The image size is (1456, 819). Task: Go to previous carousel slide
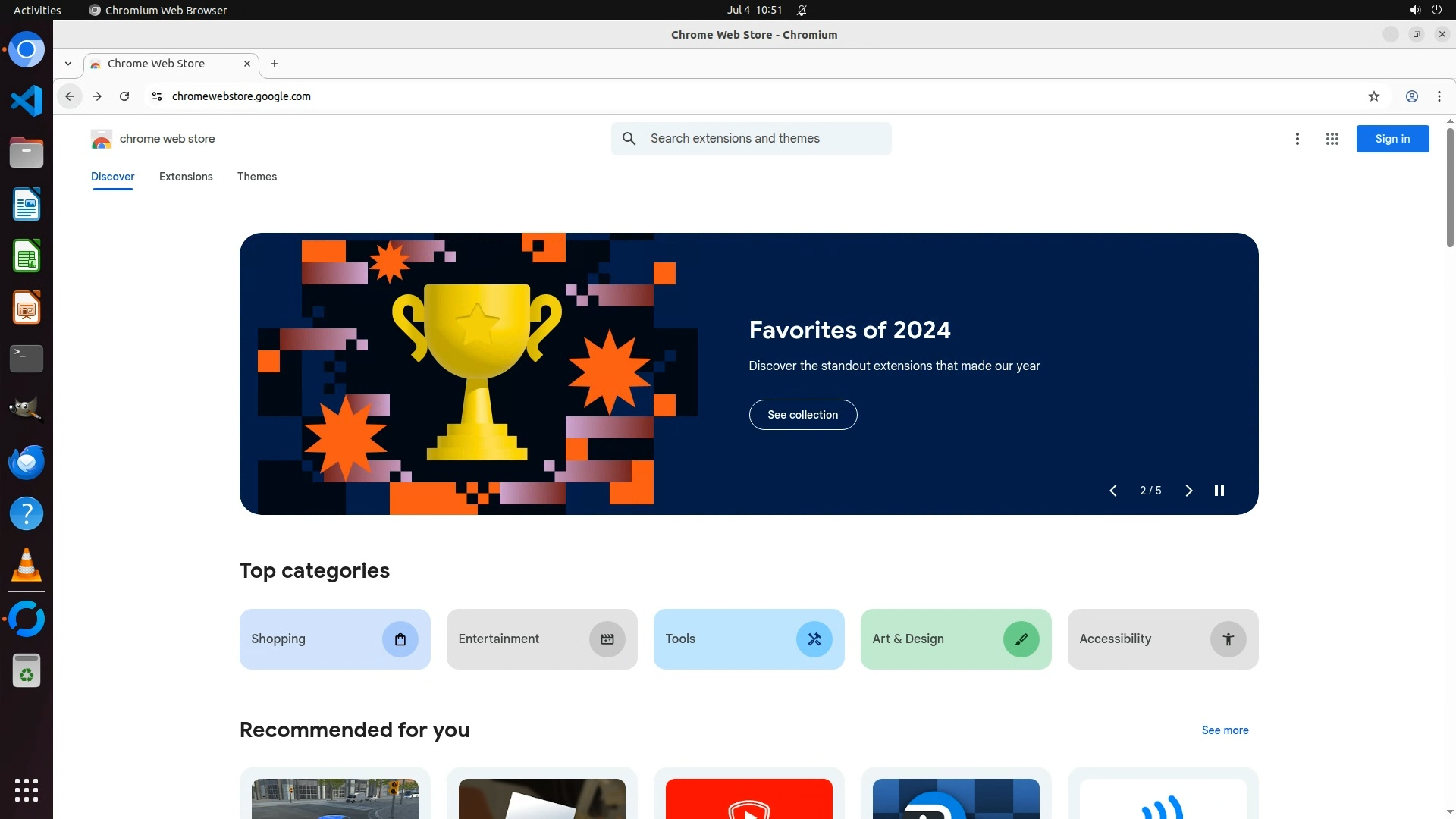click(x=1112, y=491)
